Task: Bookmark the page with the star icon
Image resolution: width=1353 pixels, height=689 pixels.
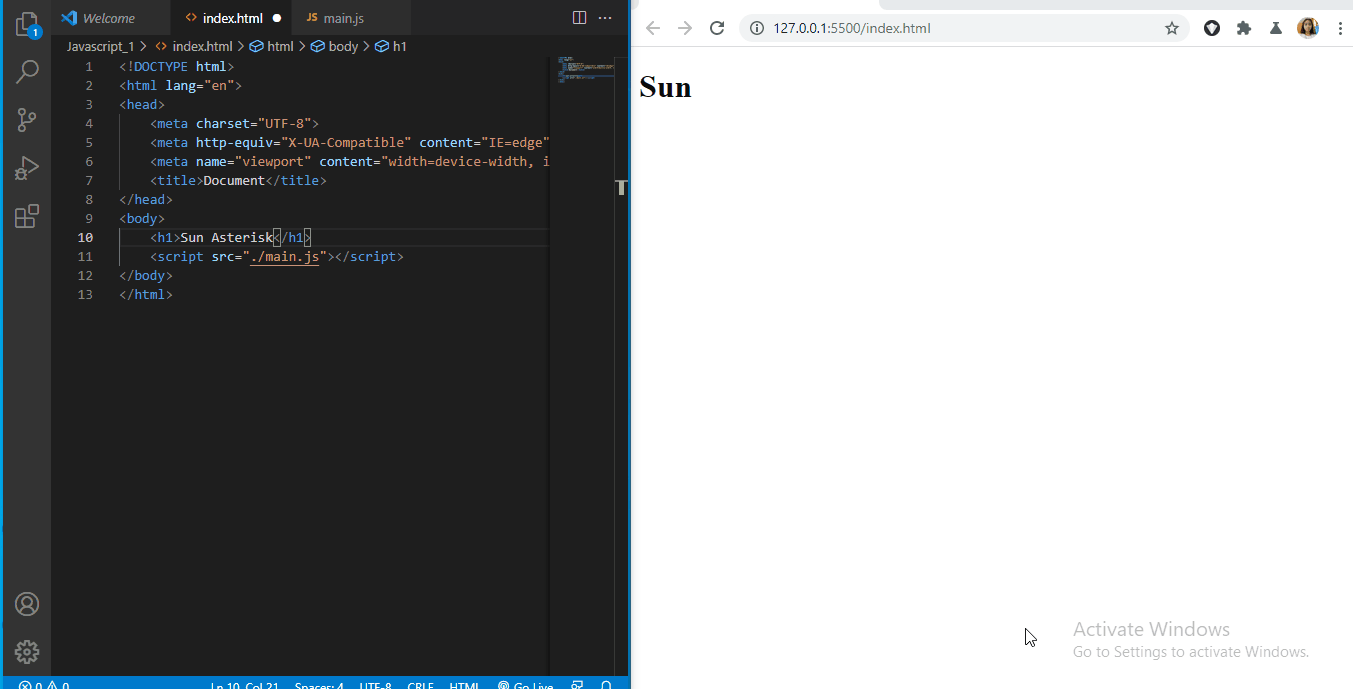Action: click(1171, 28)
